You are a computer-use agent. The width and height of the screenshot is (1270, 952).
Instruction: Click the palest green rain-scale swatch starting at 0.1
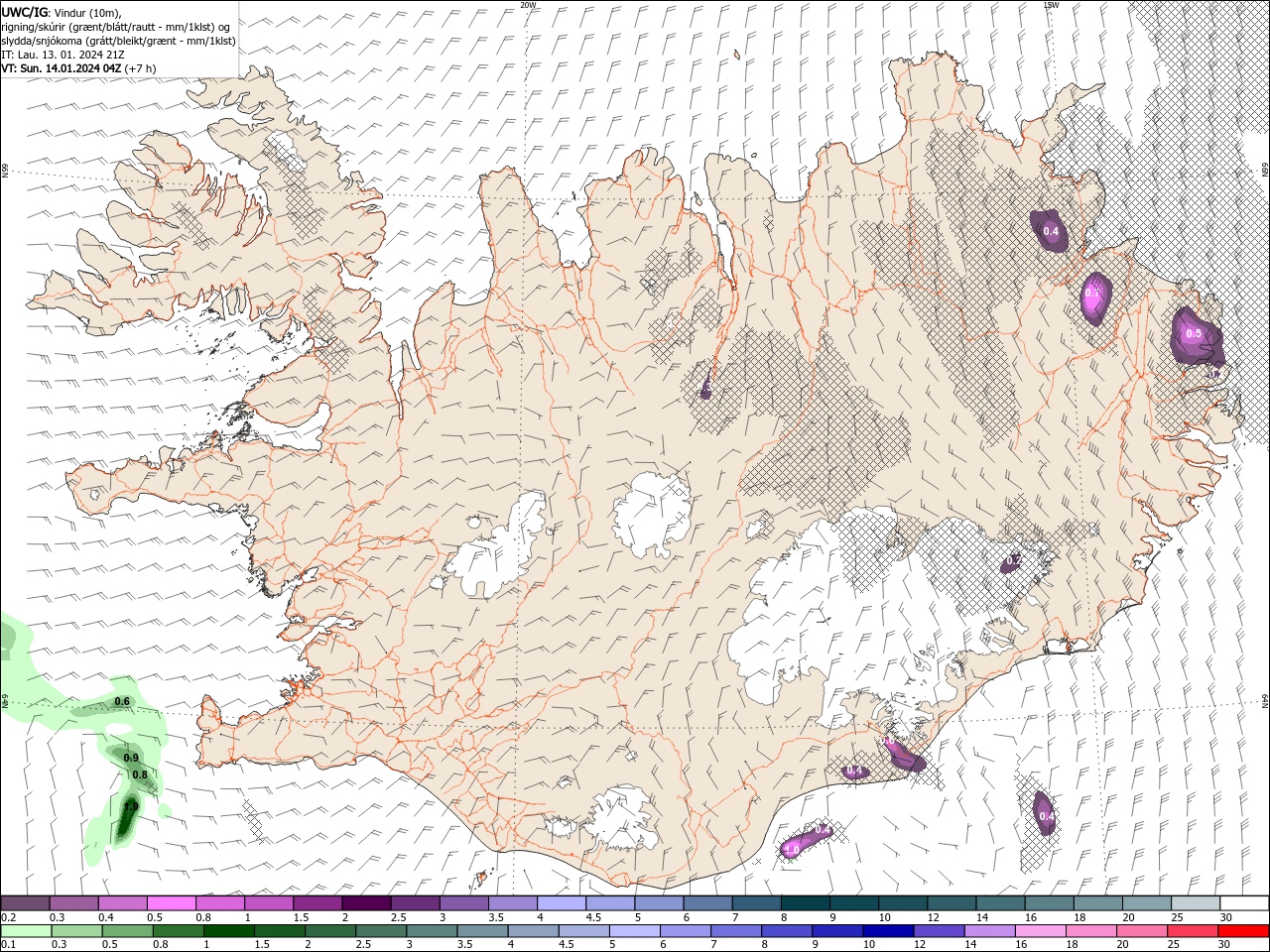[x=25, y=931]
